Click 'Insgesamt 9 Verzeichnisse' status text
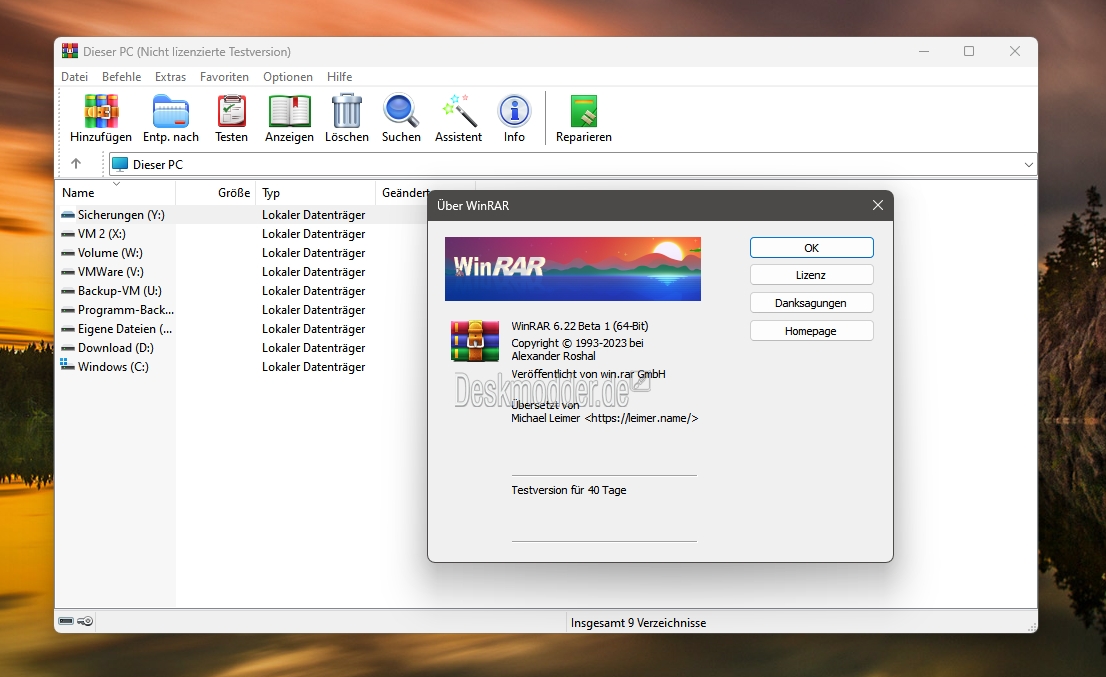 638,623
